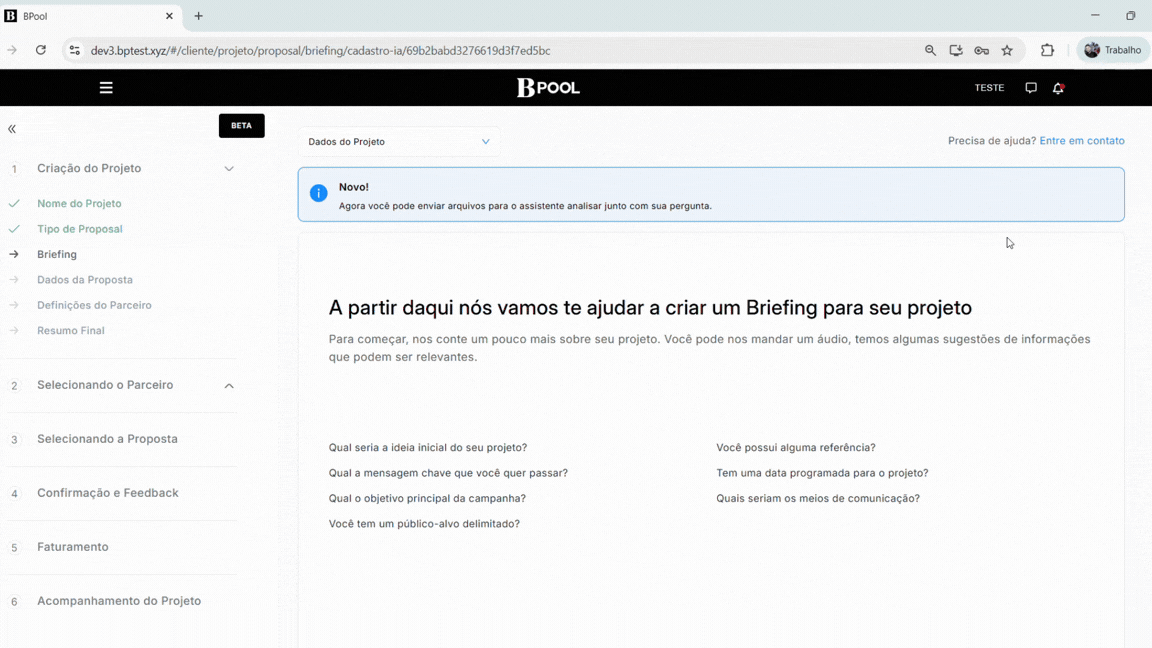The width and height of the screenshot is (1152, 648).
Task: Open the Trabalho browser profile
Action: [x=1112, y=50]
